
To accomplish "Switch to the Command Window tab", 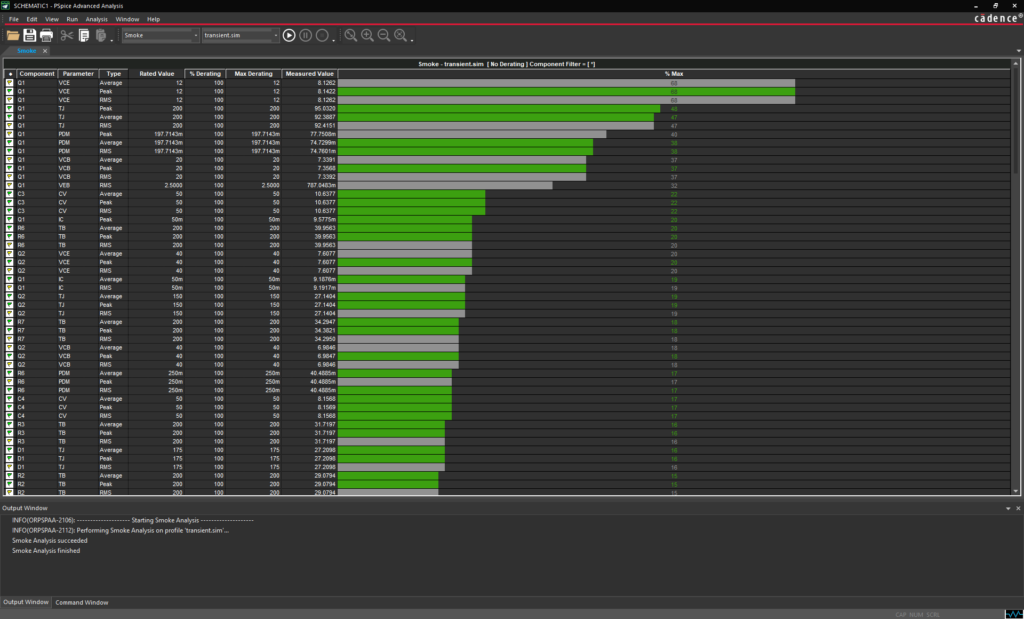I will pyautogui.click(x=82, y=603).
